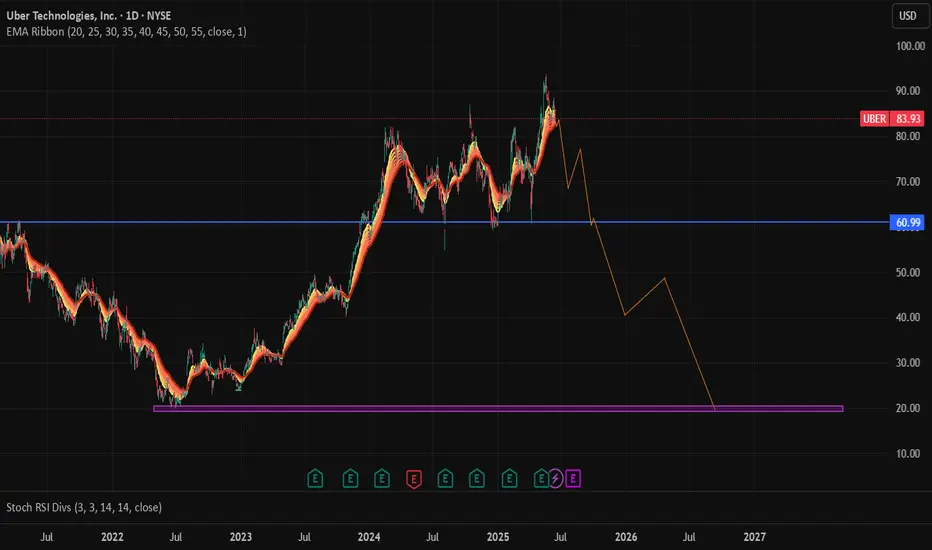Click the 2022 label on time axis
The image size is (932, 550).
click(x=112, y=537)
